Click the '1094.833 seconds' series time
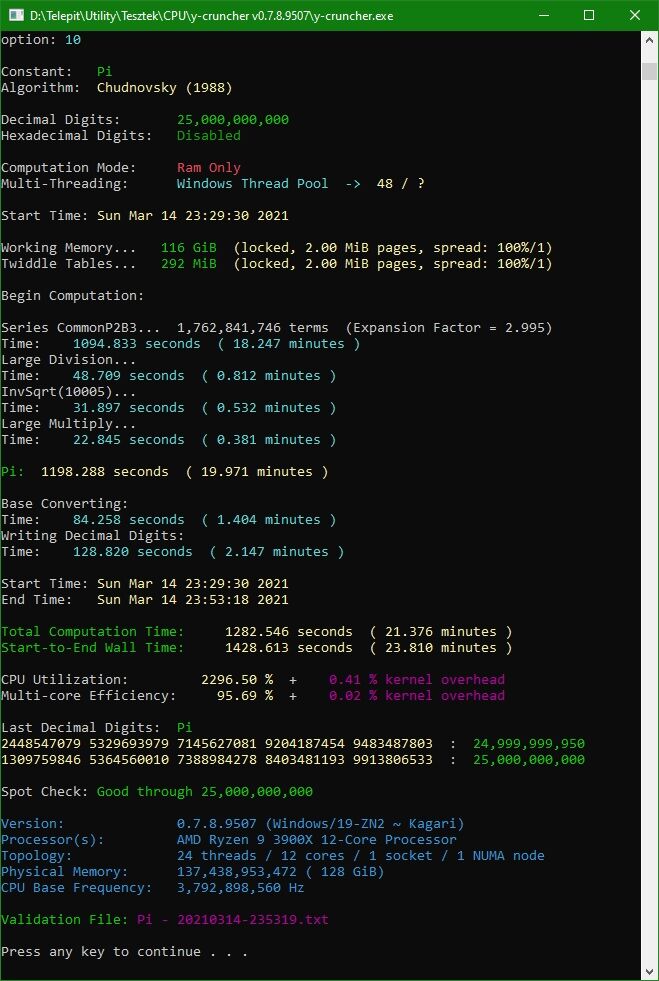The height and width of the screenshot is (981, 659). coord(136,343)
